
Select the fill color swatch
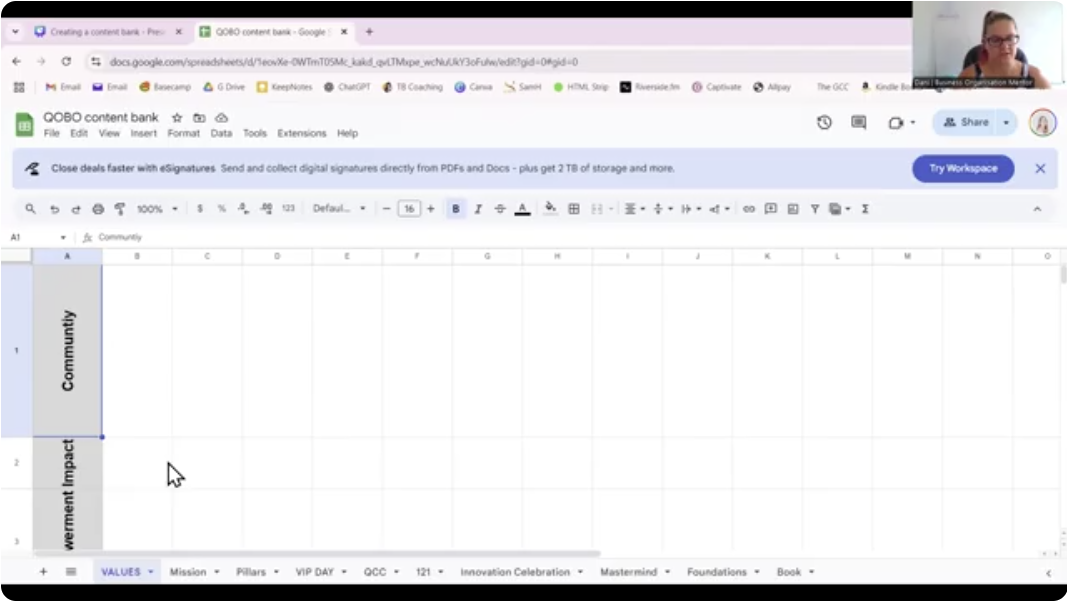[x=550, y=209]
